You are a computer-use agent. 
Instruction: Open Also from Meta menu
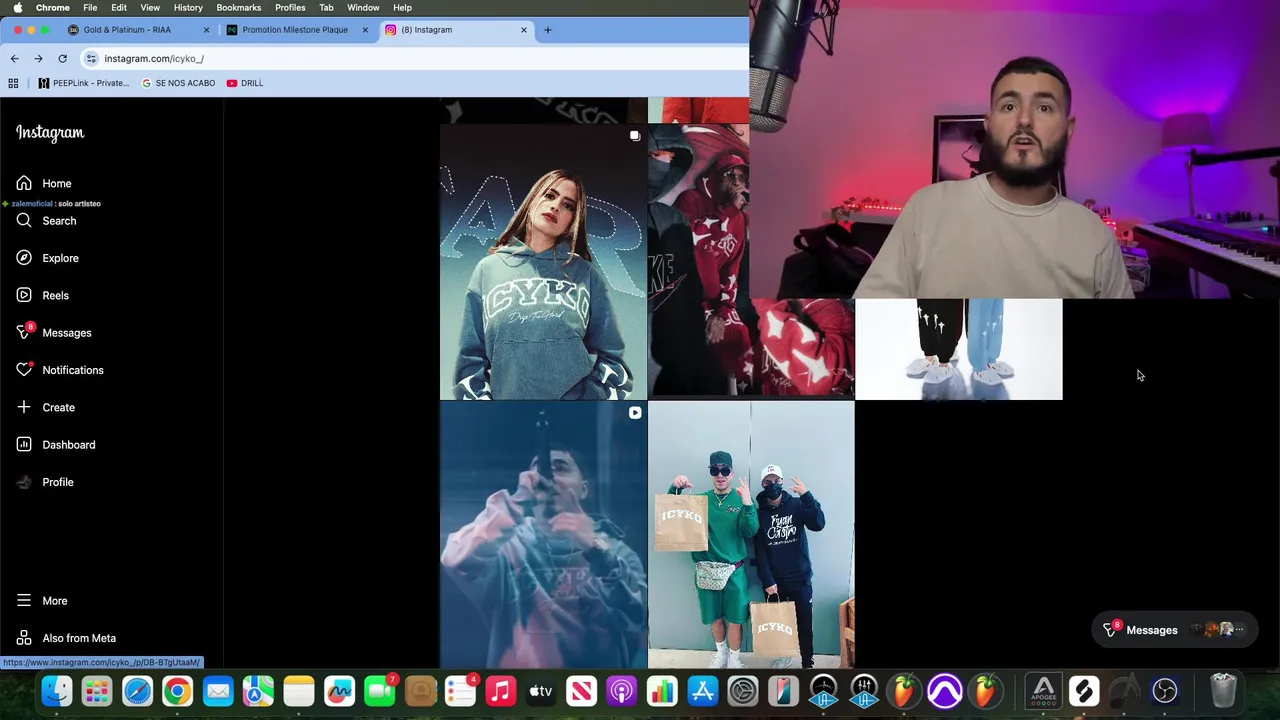point(66,638)
